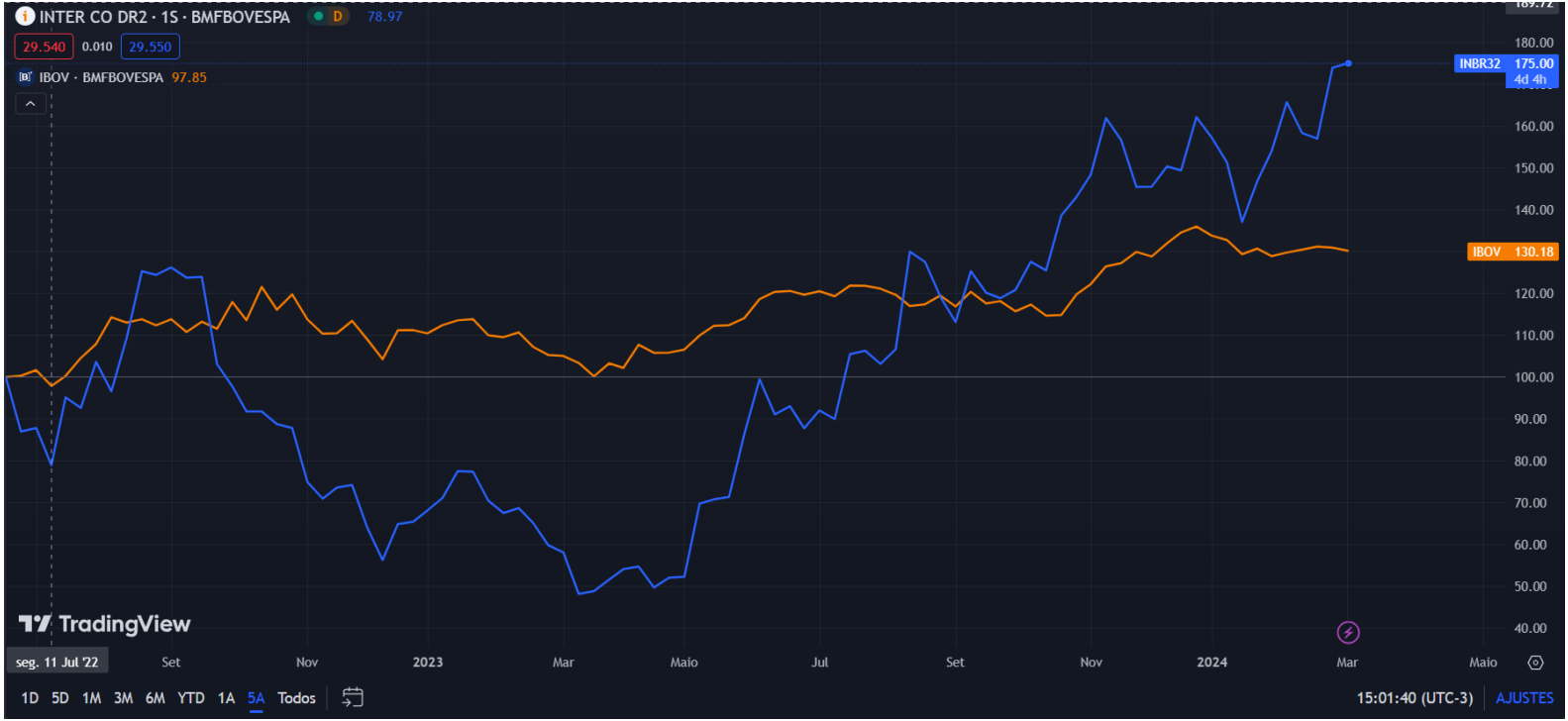The width and height of the screenshot is (1568, 721).
Task: Click the red sell price 29.540 button
Action: [44, 47]
